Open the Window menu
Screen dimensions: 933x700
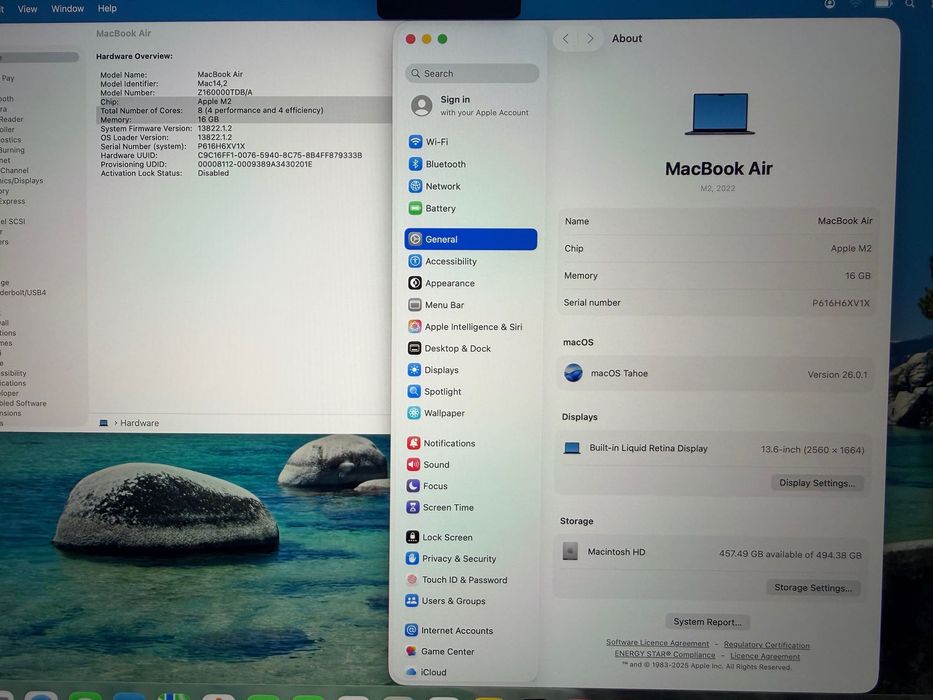(67, 9)
